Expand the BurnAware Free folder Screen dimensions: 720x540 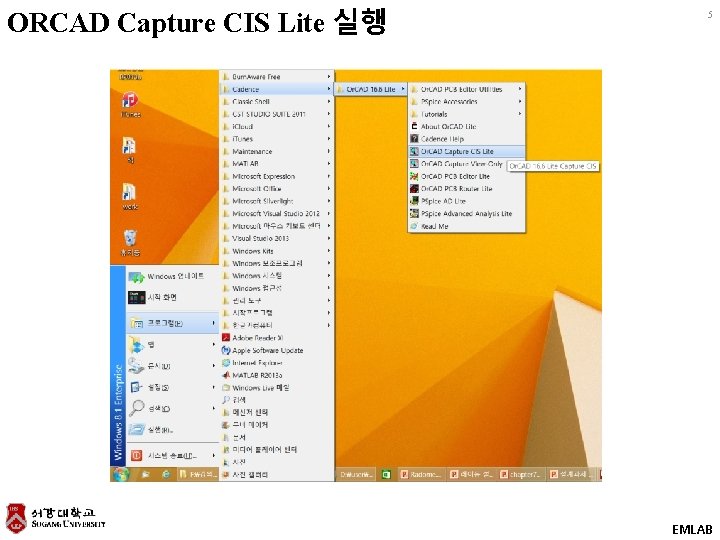point(277,77)
